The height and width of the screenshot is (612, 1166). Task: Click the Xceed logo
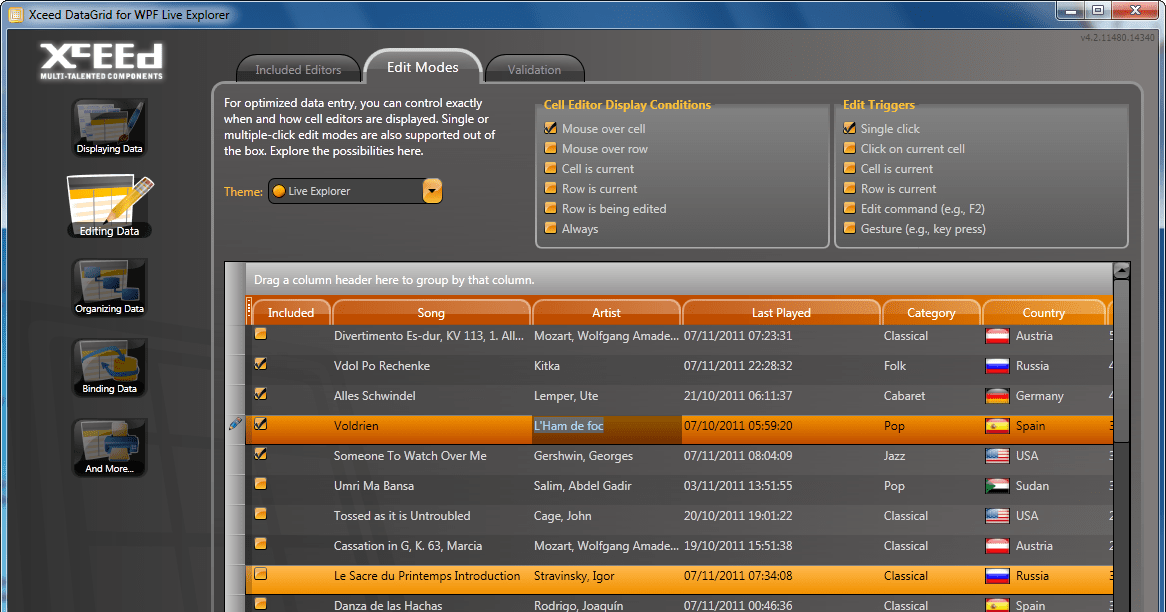point(104,60)
